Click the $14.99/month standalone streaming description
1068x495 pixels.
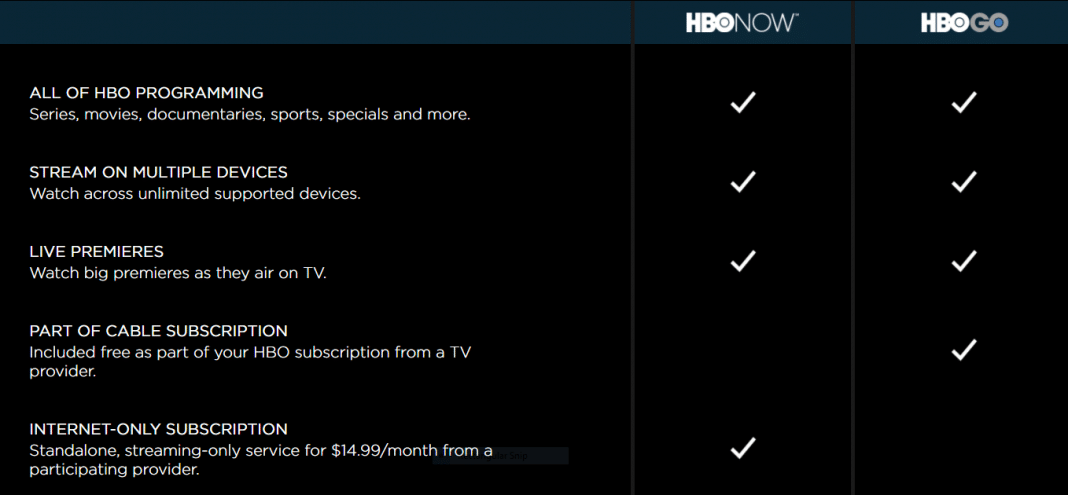click(x=261, y=460)
